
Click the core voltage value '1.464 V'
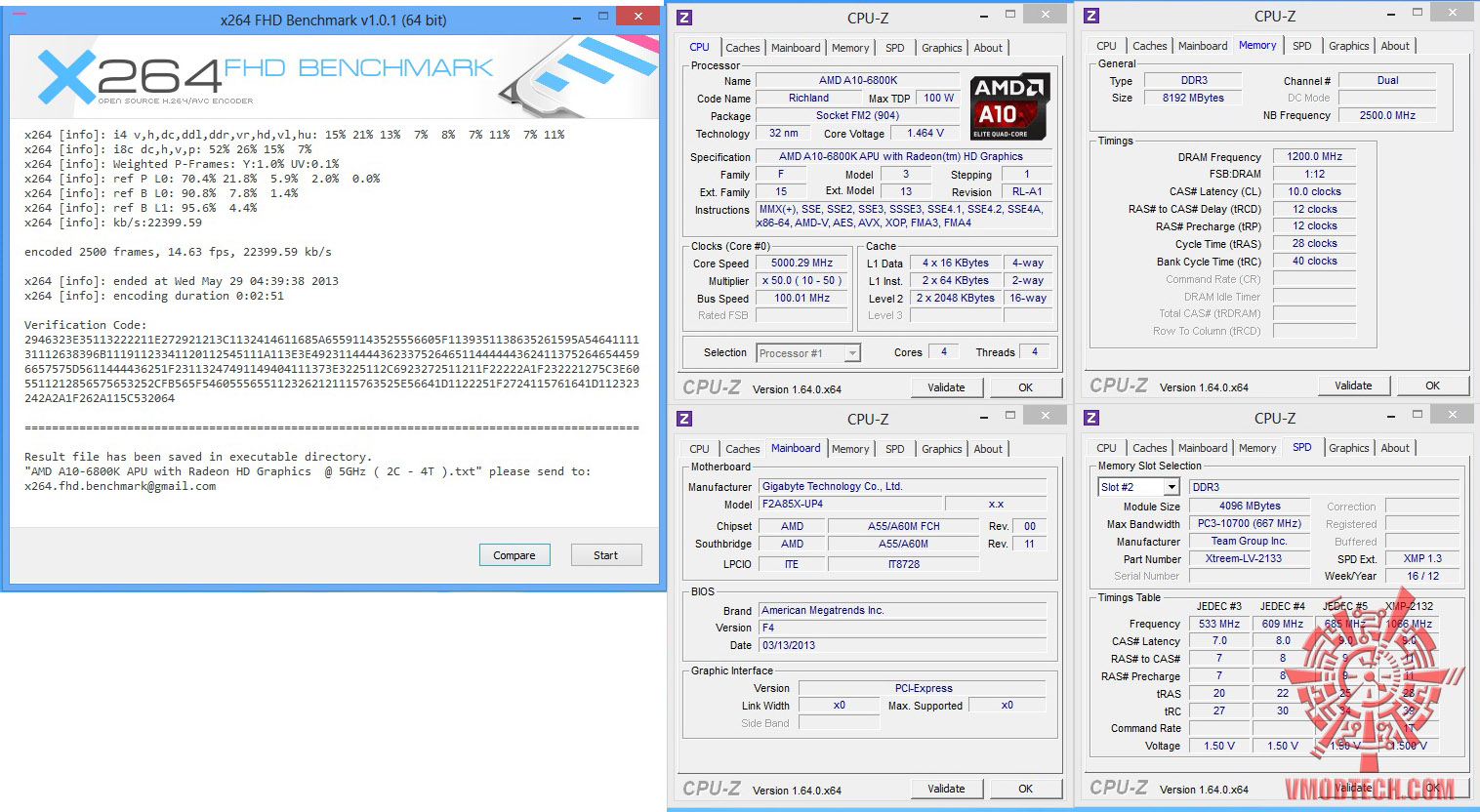(x=925, y=134)
